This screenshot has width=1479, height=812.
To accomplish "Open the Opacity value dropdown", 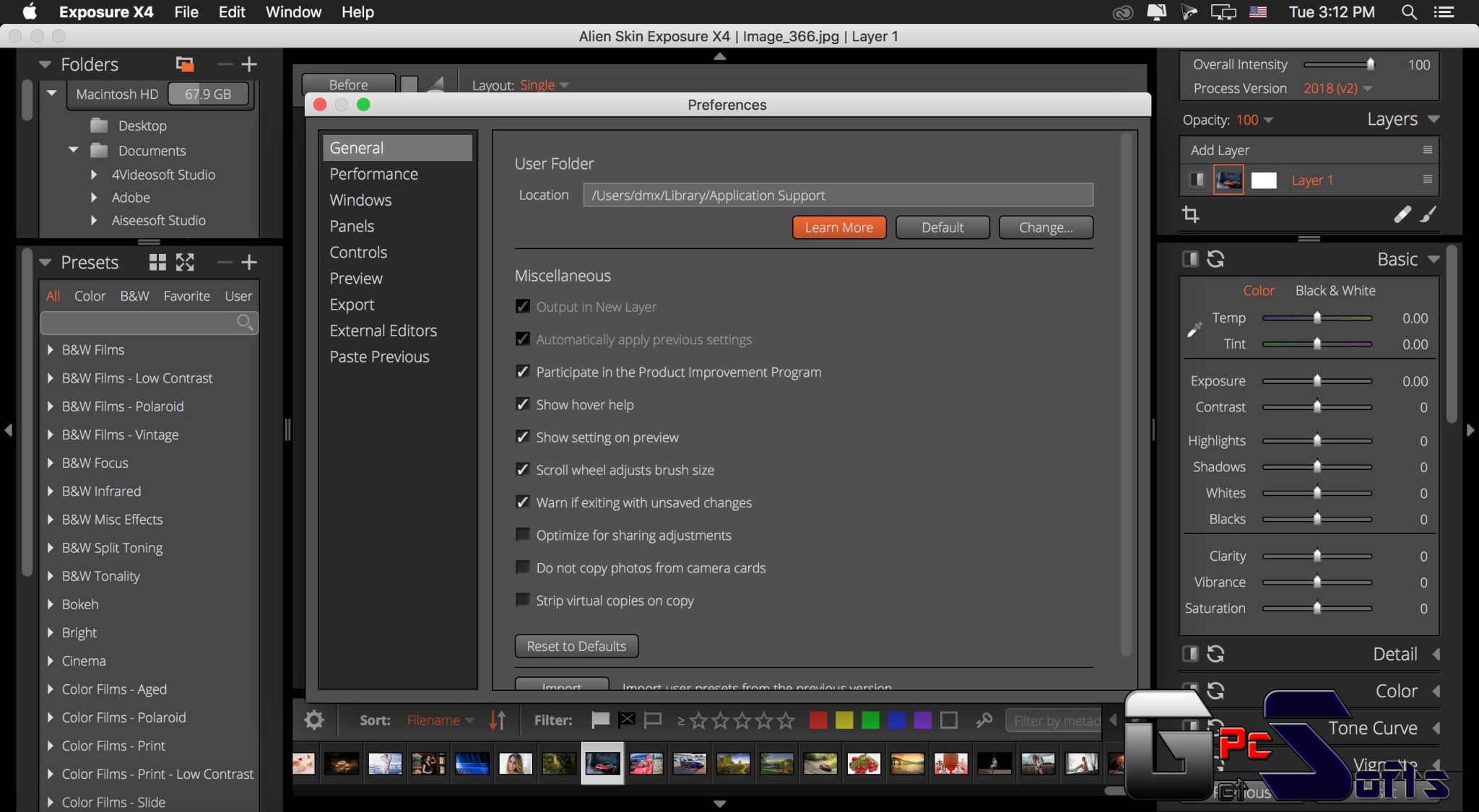I will point(1254,120).
